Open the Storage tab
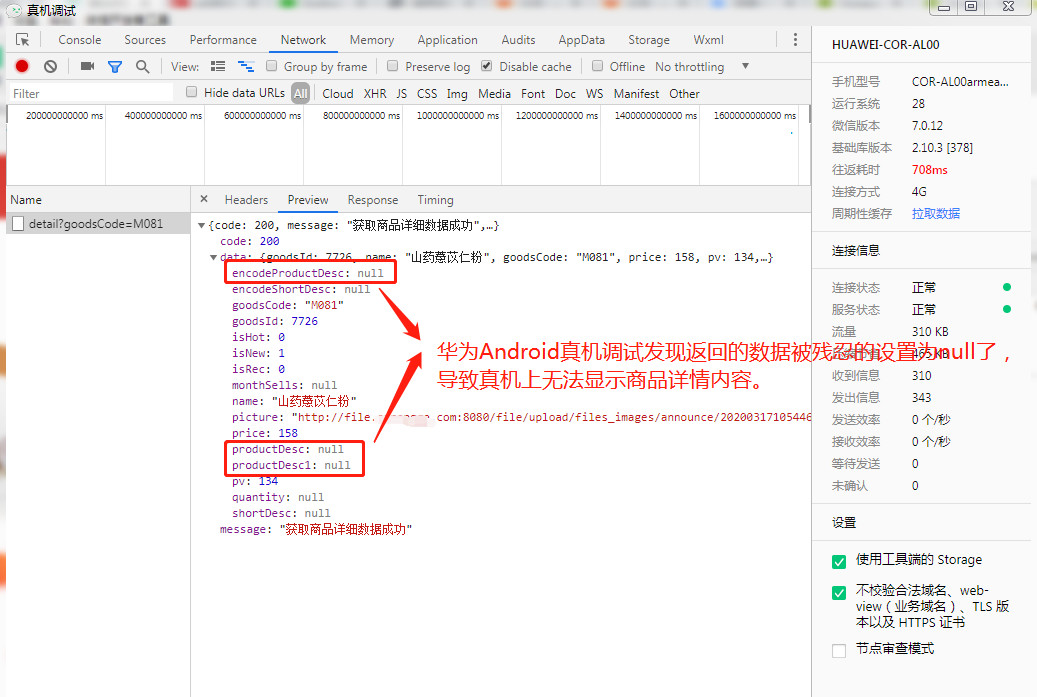The image size is (1037, 697). (x=649, y=40)
